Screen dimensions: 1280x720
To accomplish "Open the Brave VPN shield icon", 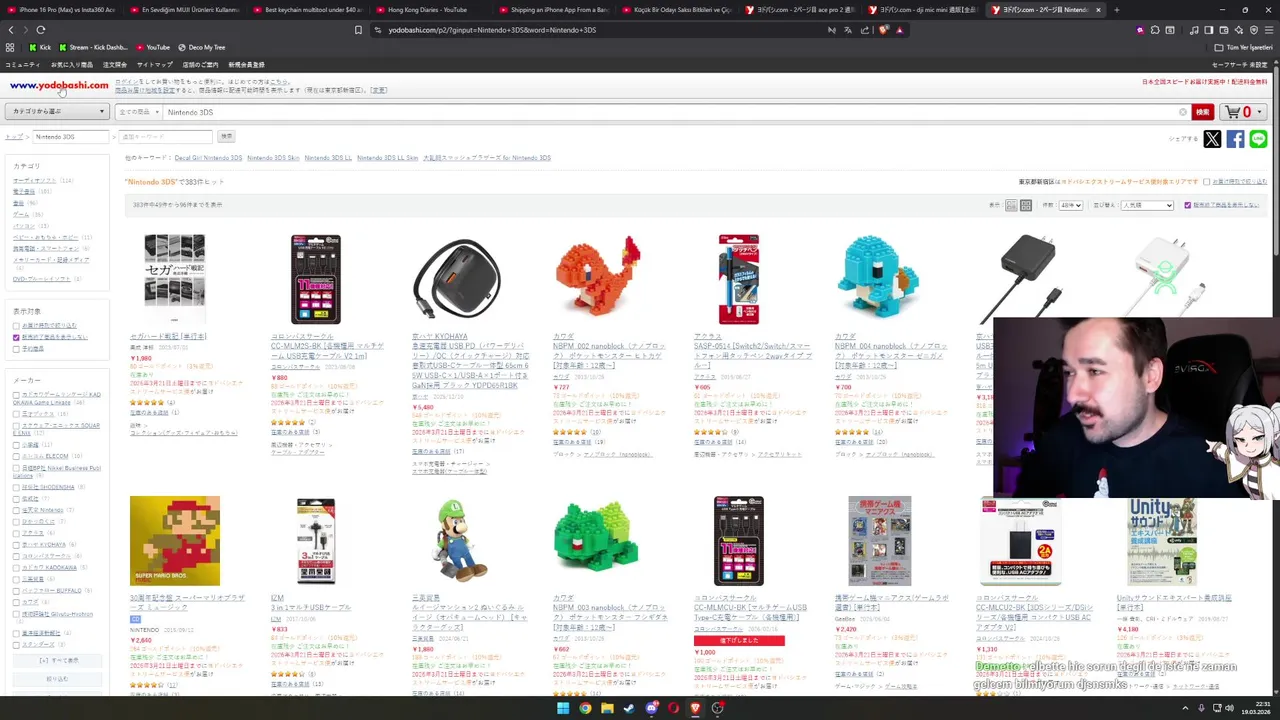I will pyautogui.click(x=1254, y=30).
